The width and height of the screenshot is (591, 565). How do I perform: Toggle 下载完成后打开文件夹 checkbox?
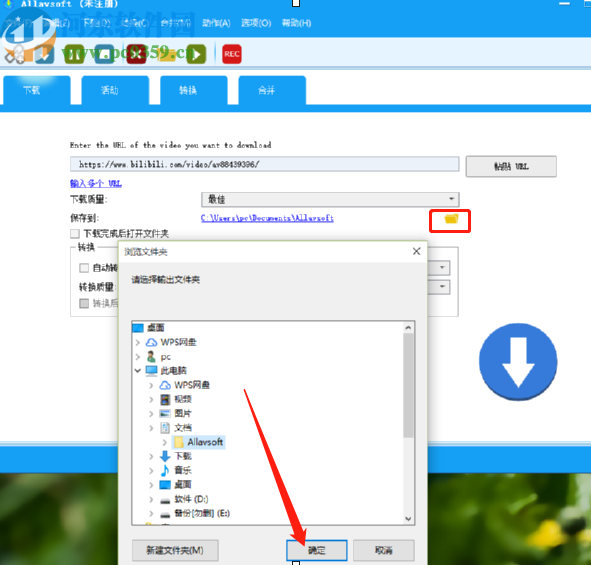[75, 234]
